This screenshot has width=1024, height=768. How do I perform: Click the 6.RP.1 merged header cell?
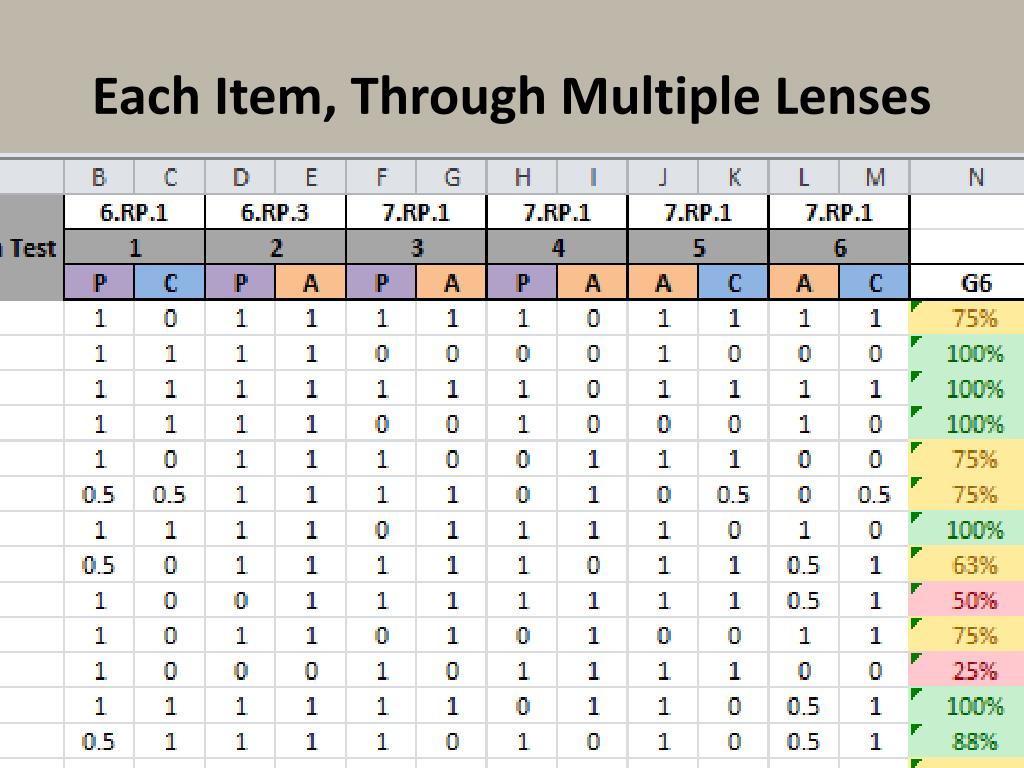134,212
